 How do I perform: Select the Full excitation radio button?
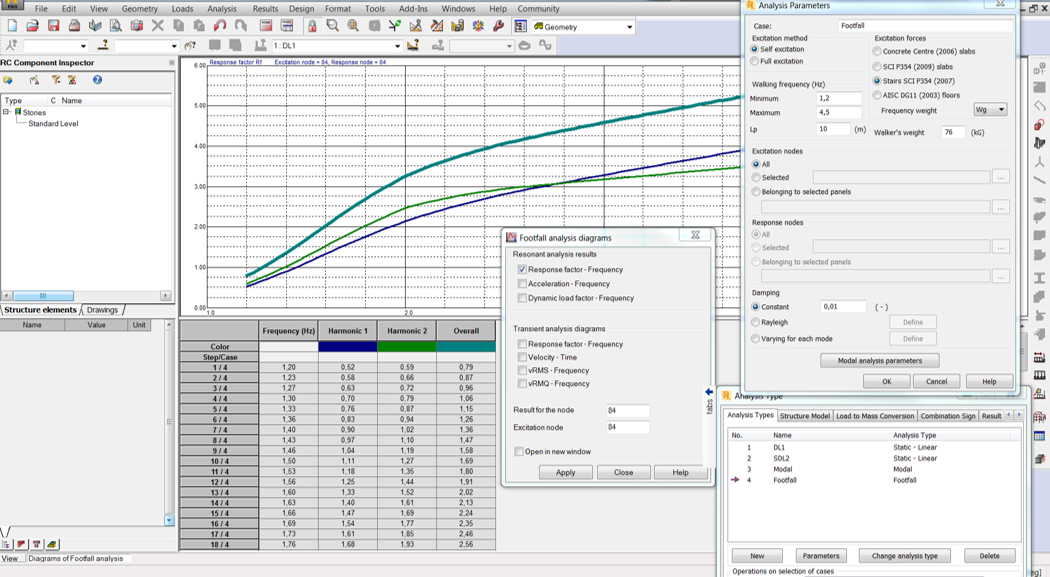tap(755, 62)
